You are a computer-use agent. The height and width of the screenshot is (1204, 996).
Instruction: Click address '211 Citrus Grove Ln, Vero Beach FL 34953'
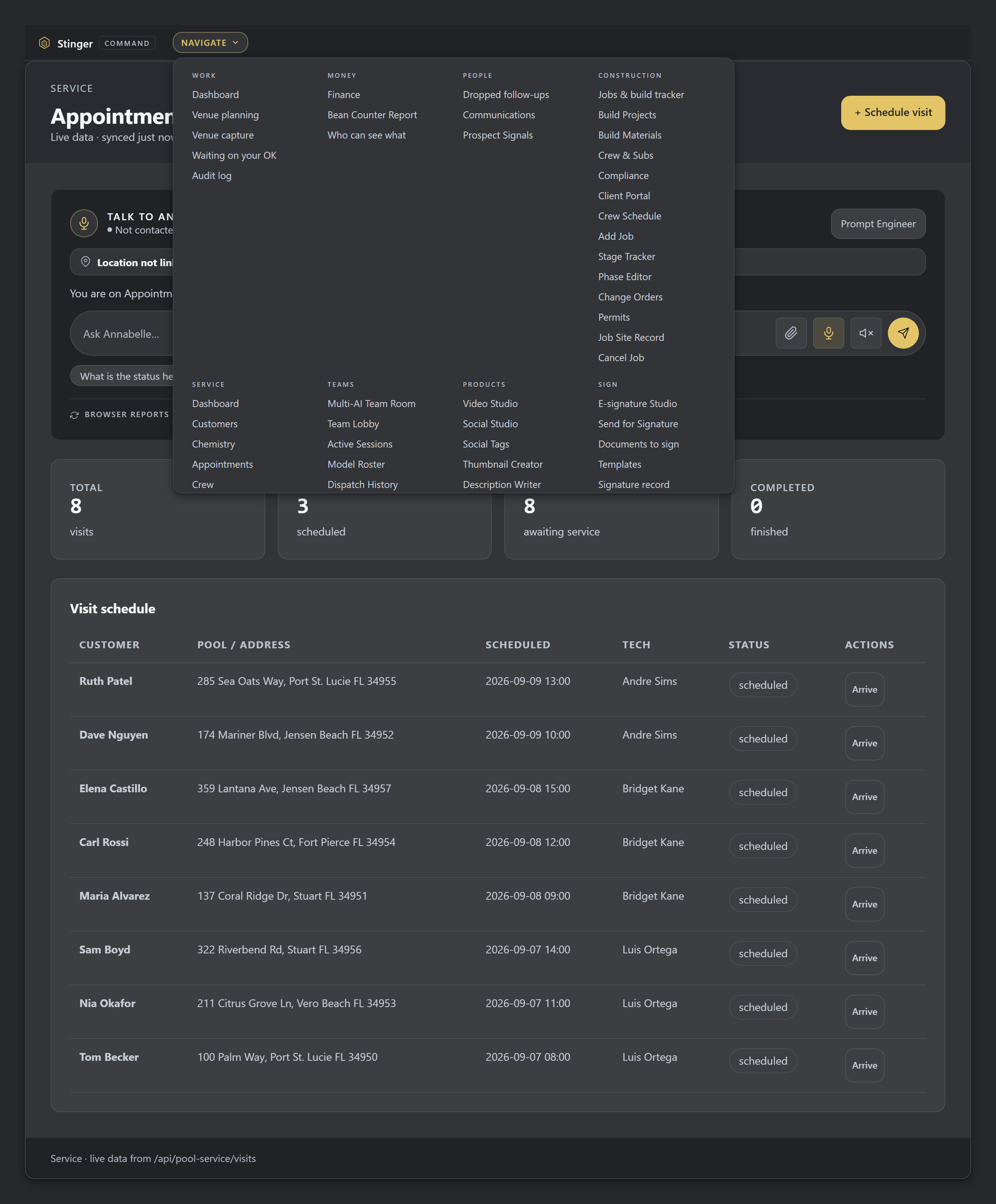[x=296, y=1003]
